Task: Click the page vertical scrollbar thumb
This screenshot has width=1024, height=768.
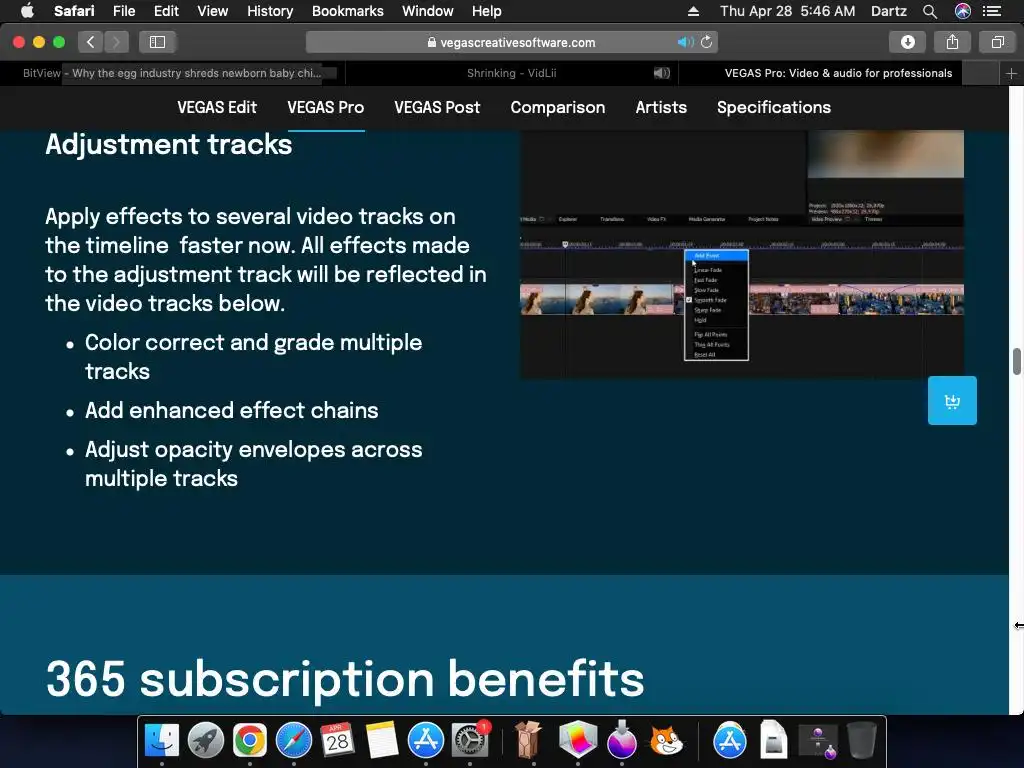Action: 1017,362
